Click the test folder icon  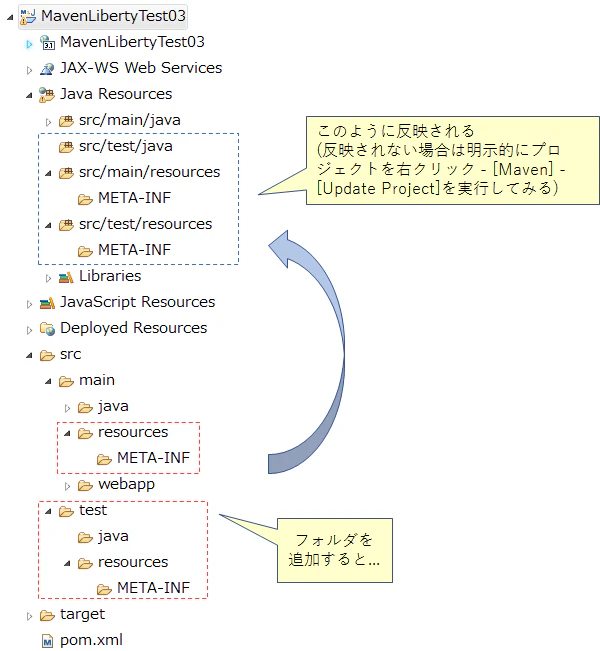[x=66, y=511]
